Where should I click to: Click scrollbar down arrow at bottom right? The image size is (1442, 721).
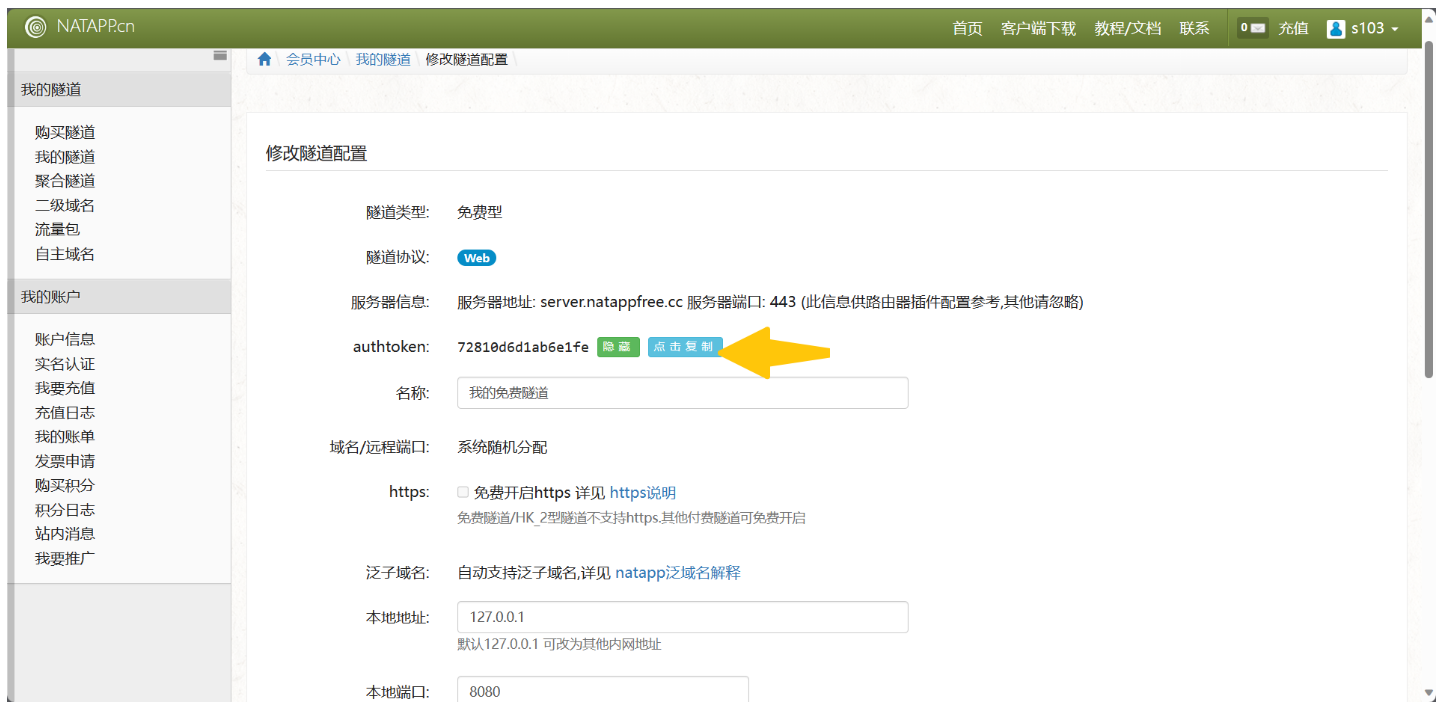pos(1429,692)
